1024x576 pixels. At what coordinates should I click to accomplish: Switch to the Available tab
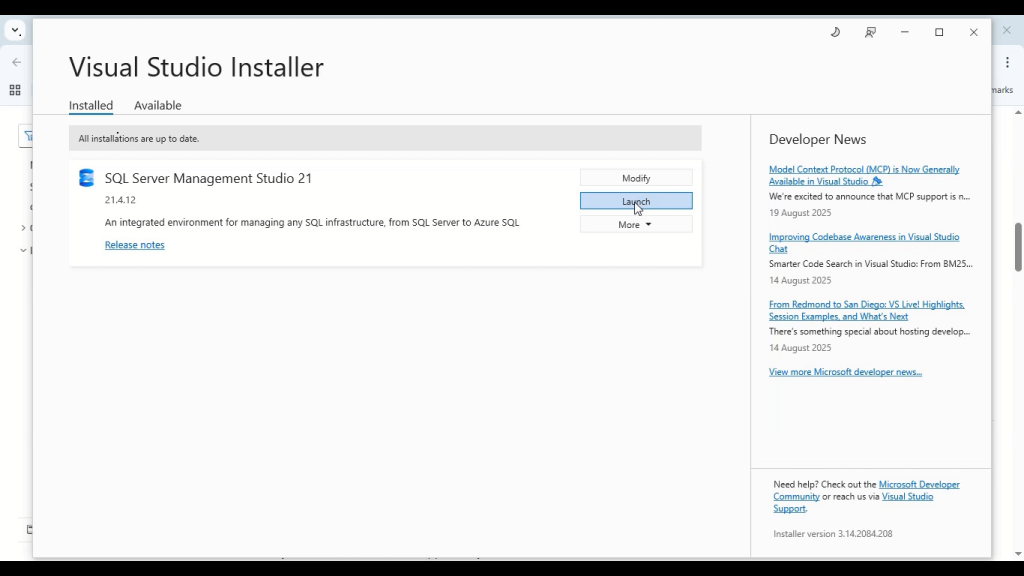pyautogui.click(x=157, y=105)
